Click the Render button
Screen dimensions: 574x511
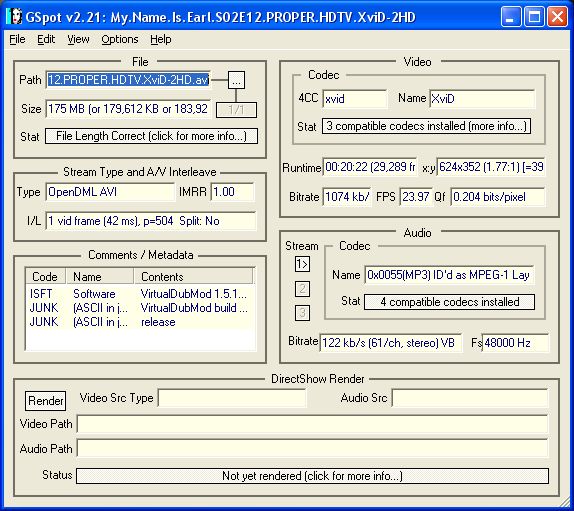tap(46, 401)
